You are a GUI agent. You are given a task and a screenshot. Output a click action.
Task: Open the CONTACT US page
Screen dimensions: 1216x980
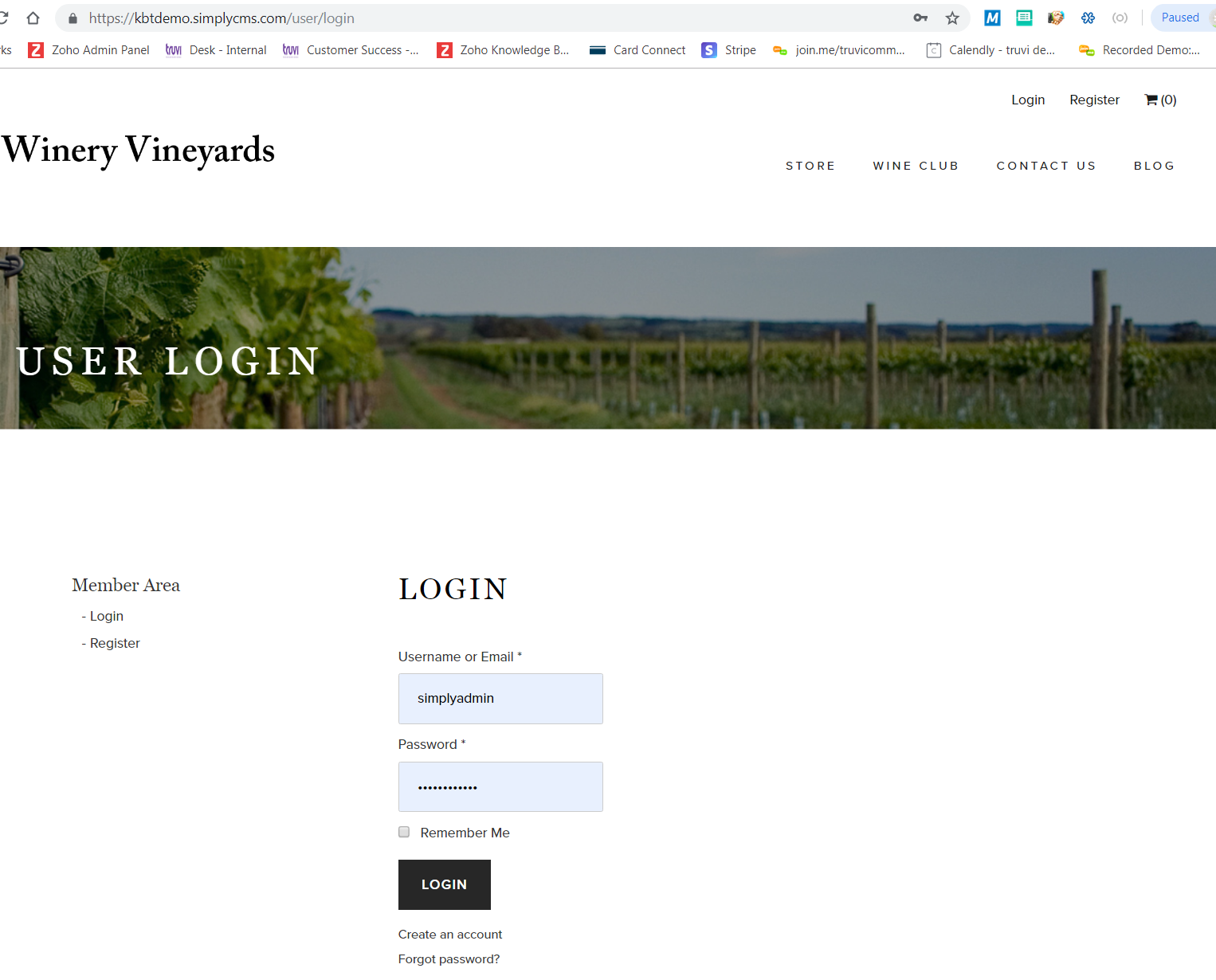pos(1046,166)
